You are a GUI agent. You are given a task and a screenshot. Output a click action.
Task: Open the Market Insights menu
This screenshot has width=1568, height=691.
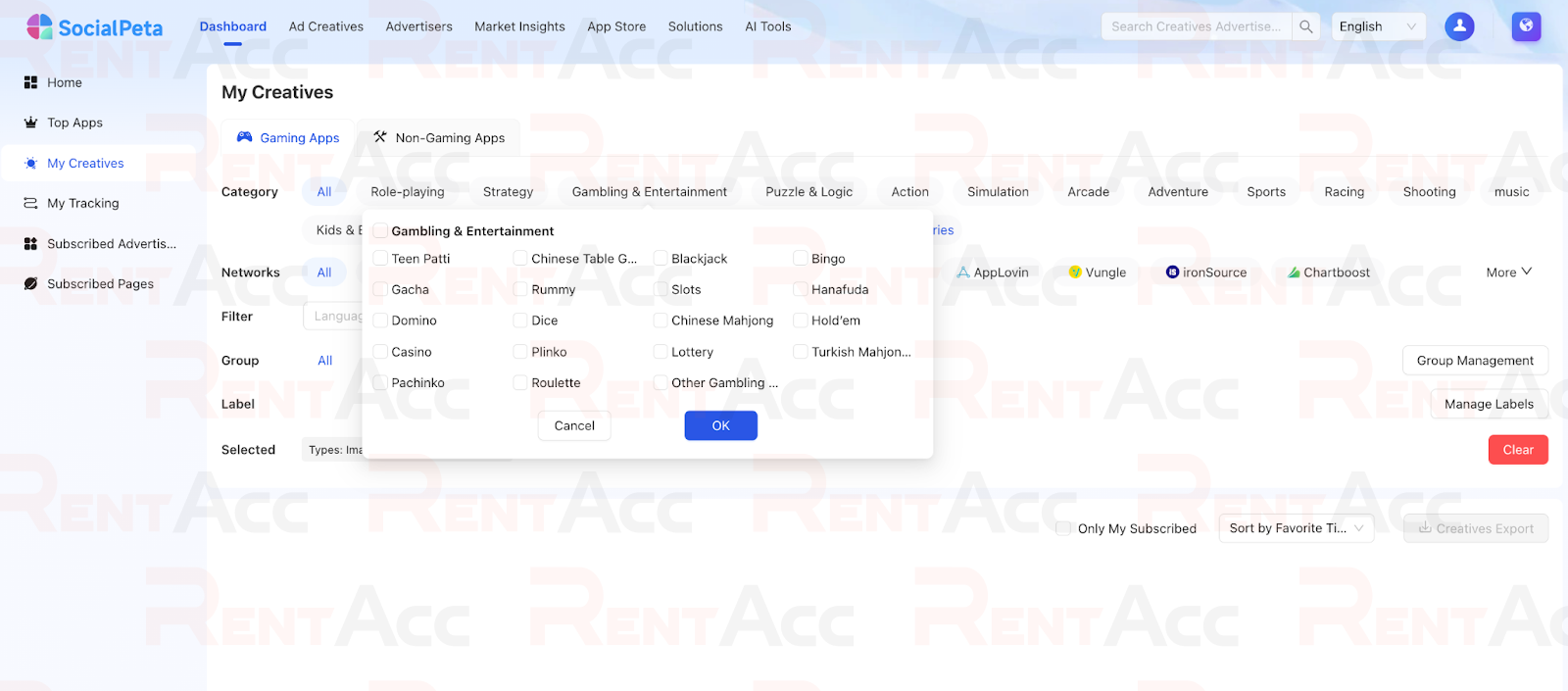(519, 26)
